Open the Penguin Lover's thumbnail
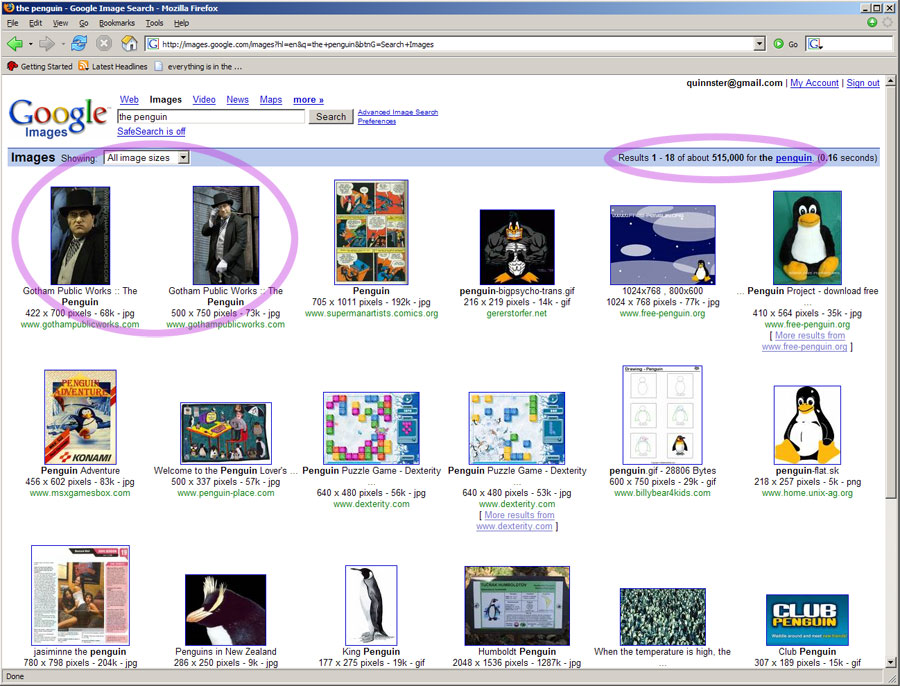The width and height of the screenshot is (900, 686). [226, 433]
